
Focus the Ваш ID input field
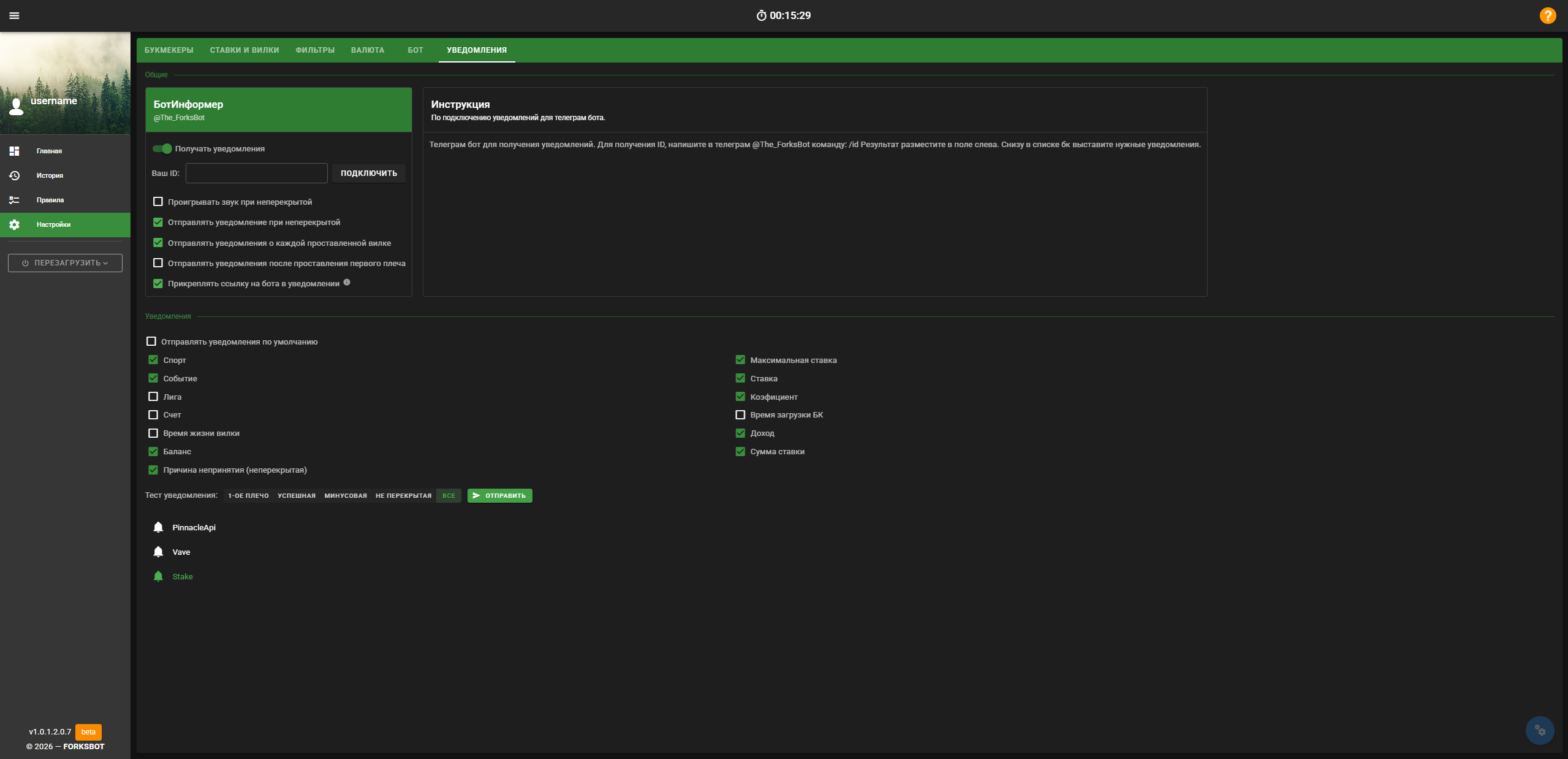257,173
